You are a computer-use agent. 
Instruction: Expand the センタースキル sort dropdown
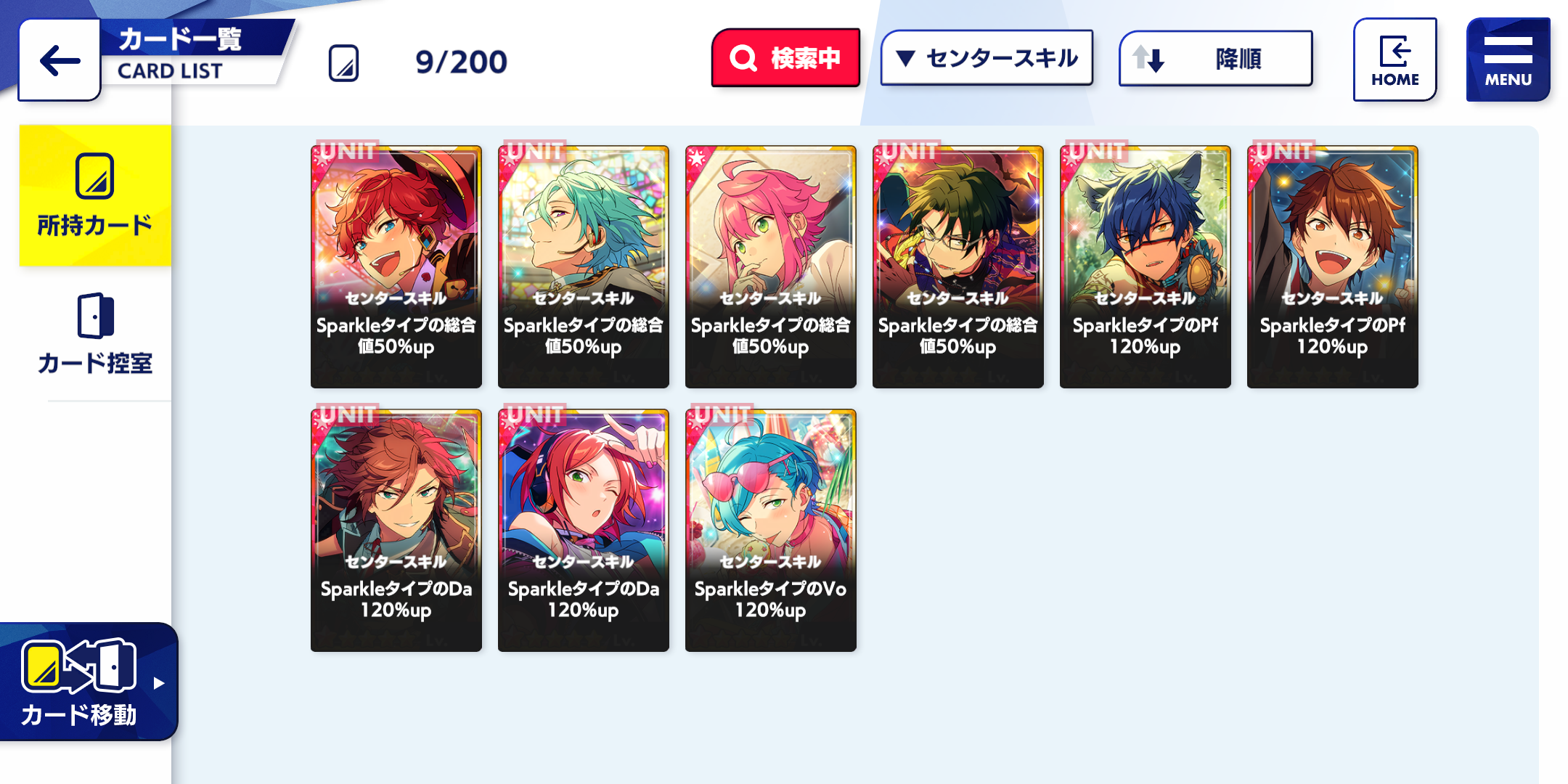[987, 58]
